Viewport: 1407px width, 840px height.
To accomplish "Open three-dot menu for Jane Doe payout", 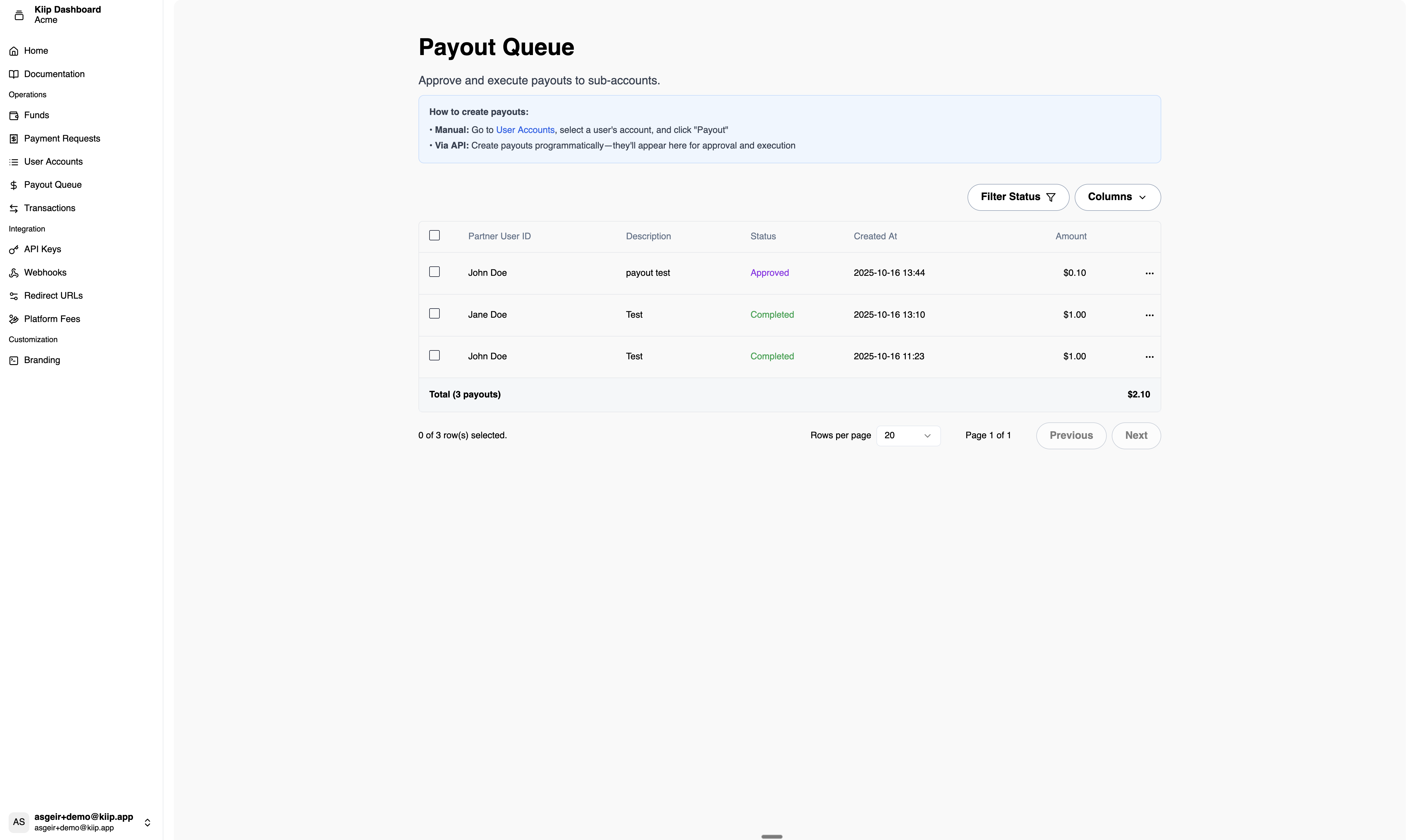I will 1149,315.
